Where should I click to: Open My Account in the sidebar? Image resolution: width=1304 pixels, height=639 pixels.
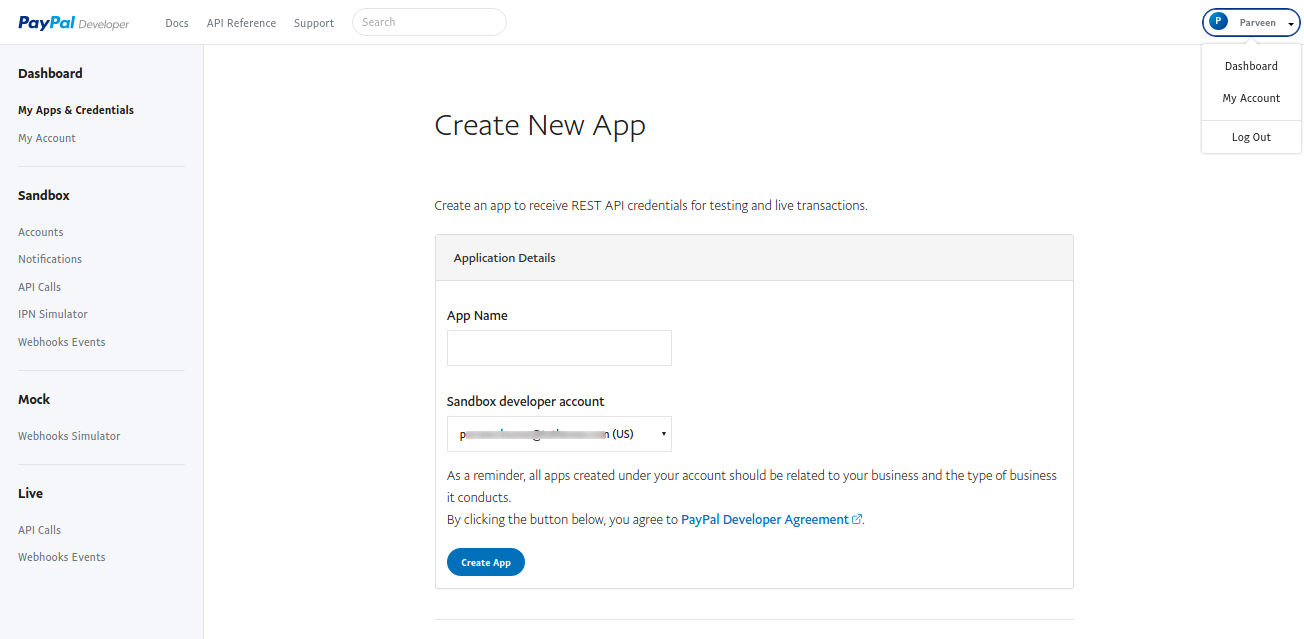click(x=47, y=138)
